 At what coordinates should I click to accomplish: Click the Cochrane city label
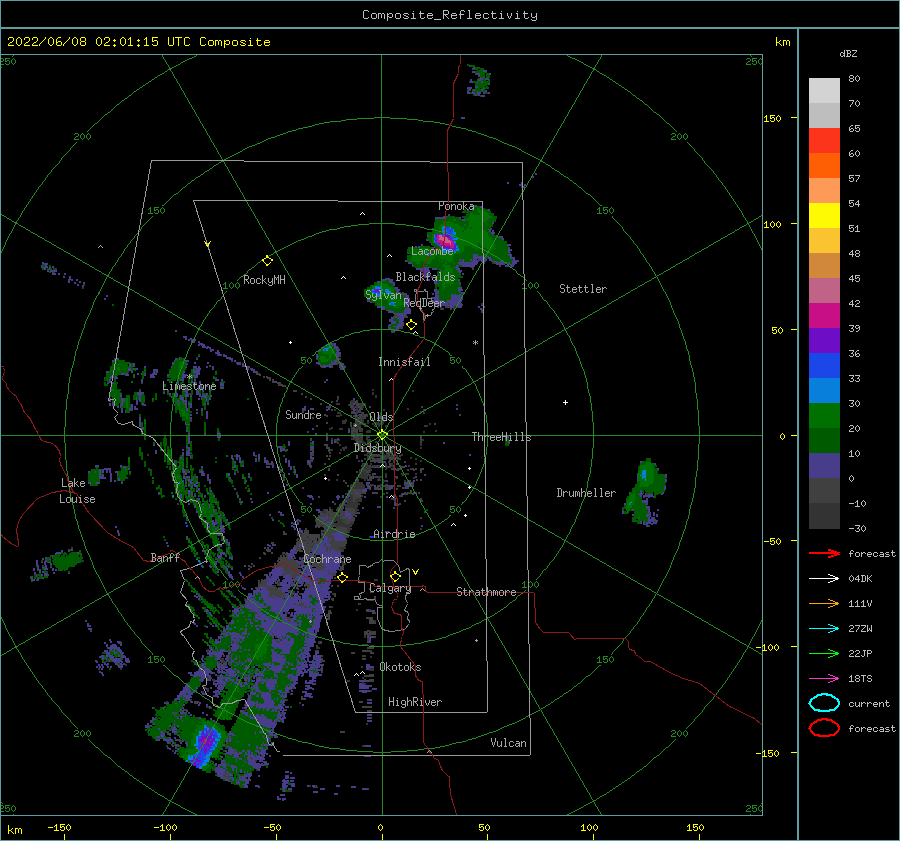point(327,559)
